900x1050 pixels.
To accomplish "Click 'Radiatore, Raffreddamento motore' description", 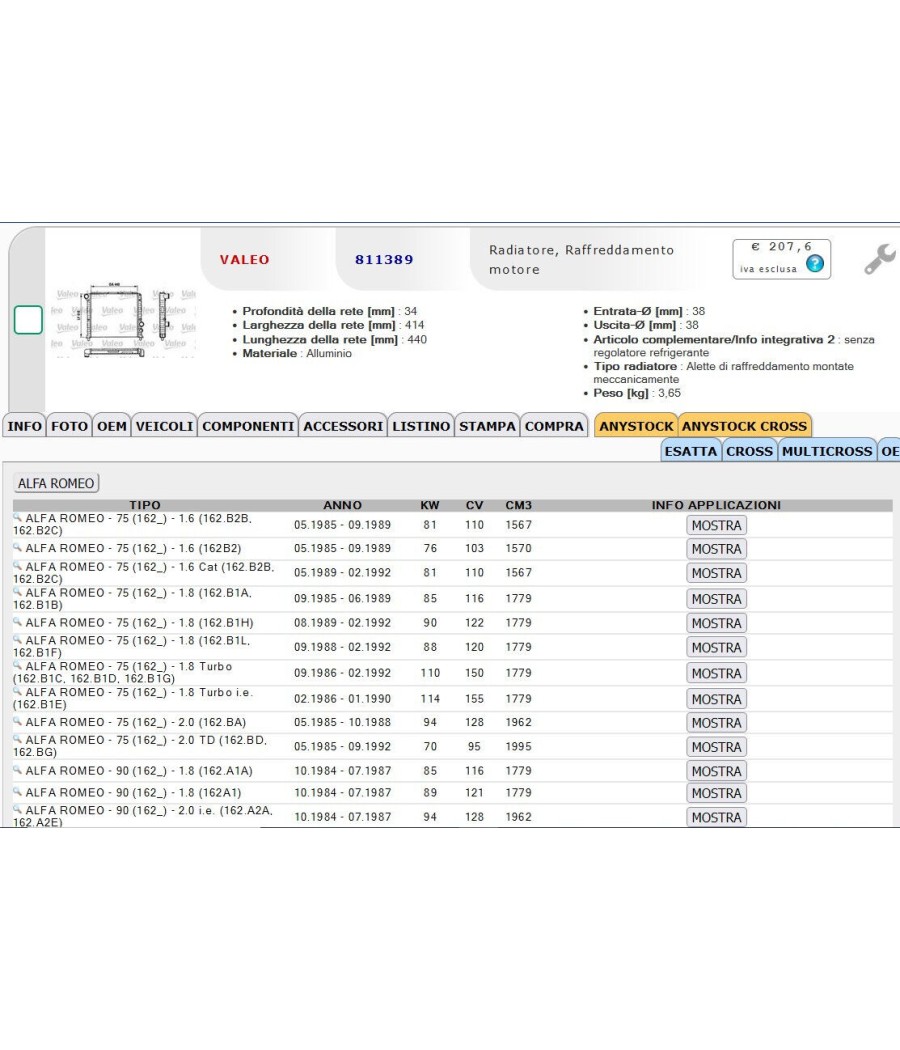I will pos(581,259).
